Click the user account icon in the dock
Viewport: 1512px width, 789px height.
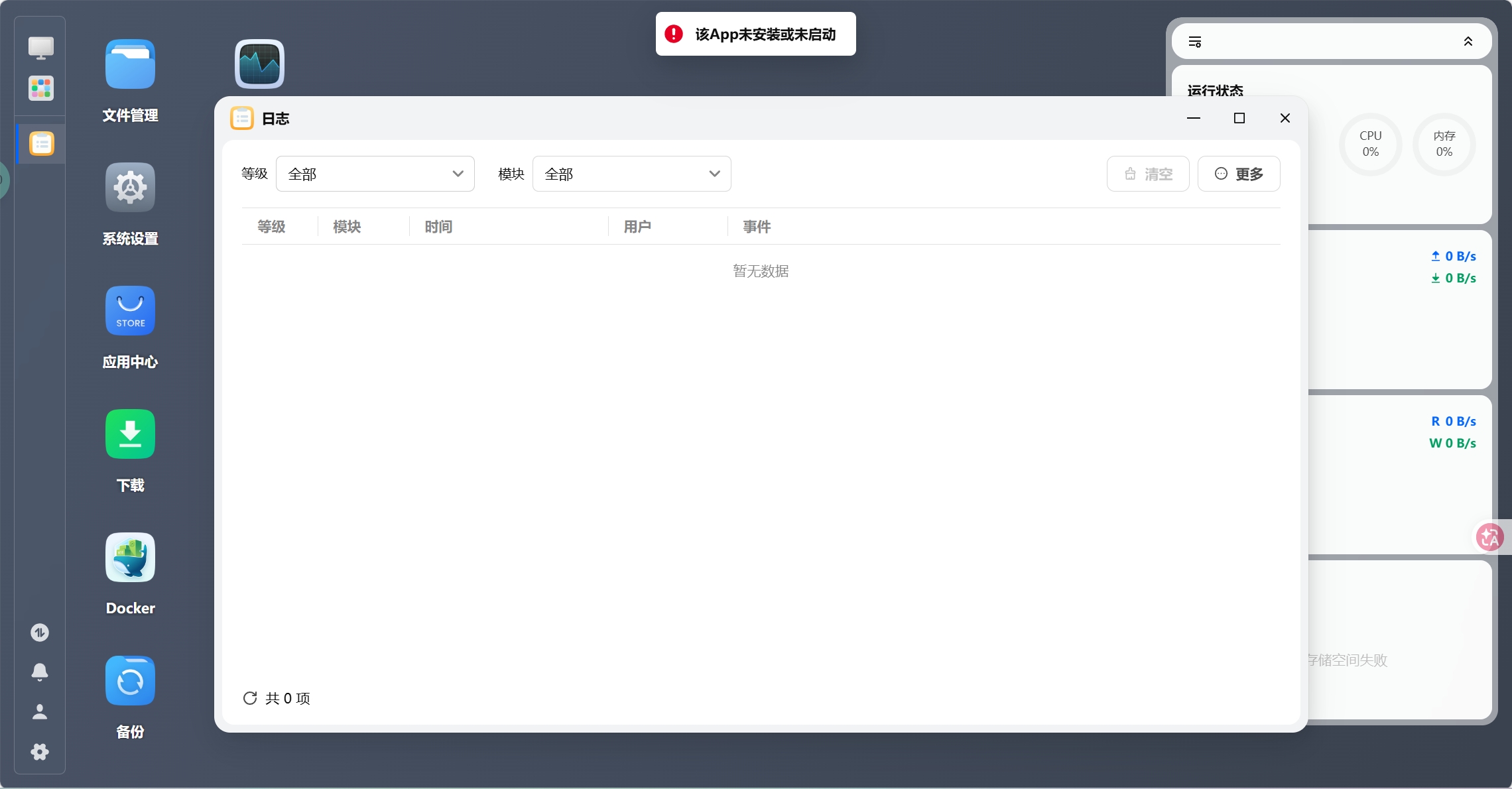40,712
